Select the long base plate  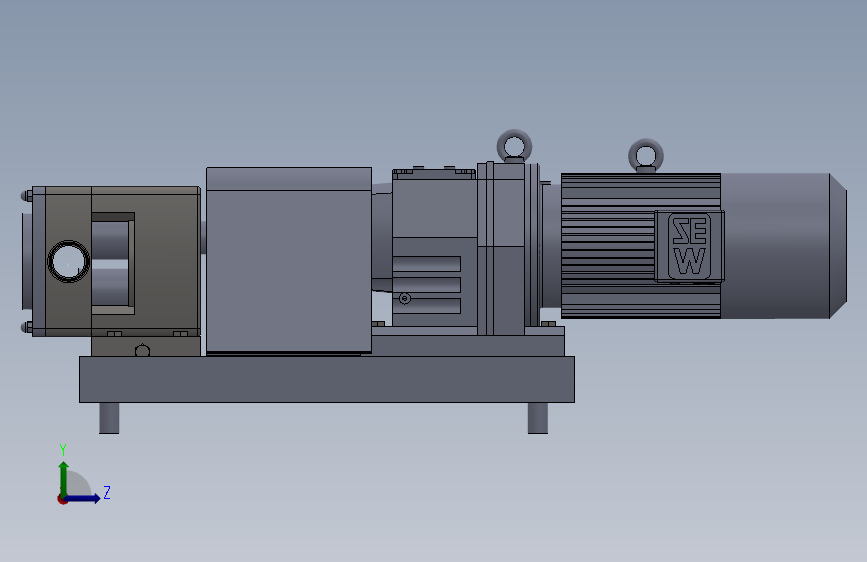click(327, 379)
